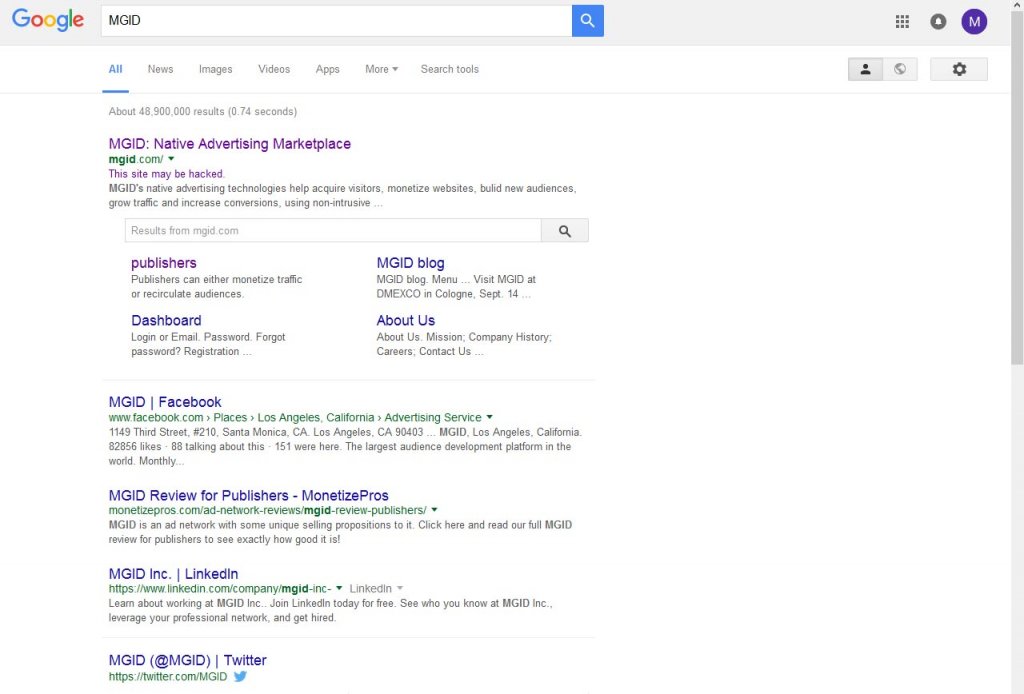
Task: Click the Twitter bird icon
Action: pos(240,676)
